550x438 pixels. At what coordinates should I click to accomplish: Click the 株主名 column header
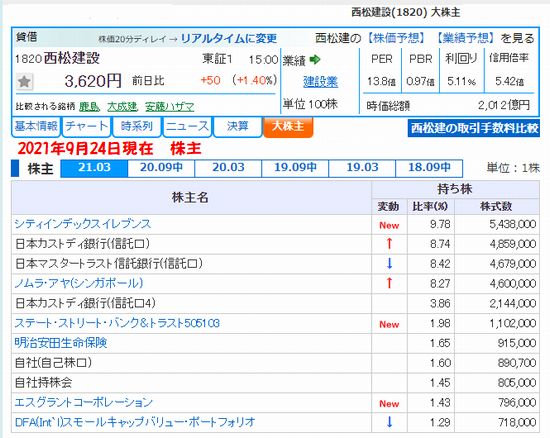coord(190,198)
